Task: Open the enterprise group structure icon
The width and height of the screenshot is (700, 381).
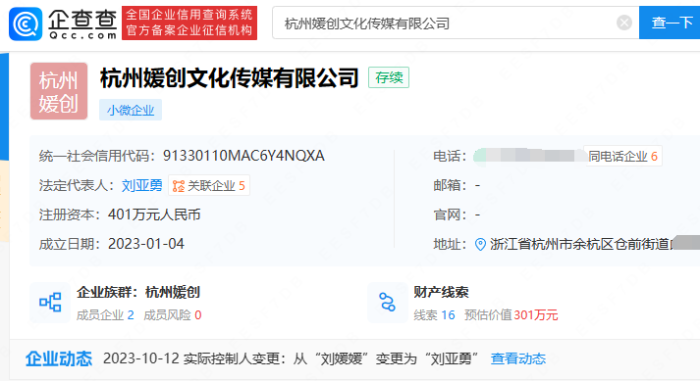Action: 50,302
